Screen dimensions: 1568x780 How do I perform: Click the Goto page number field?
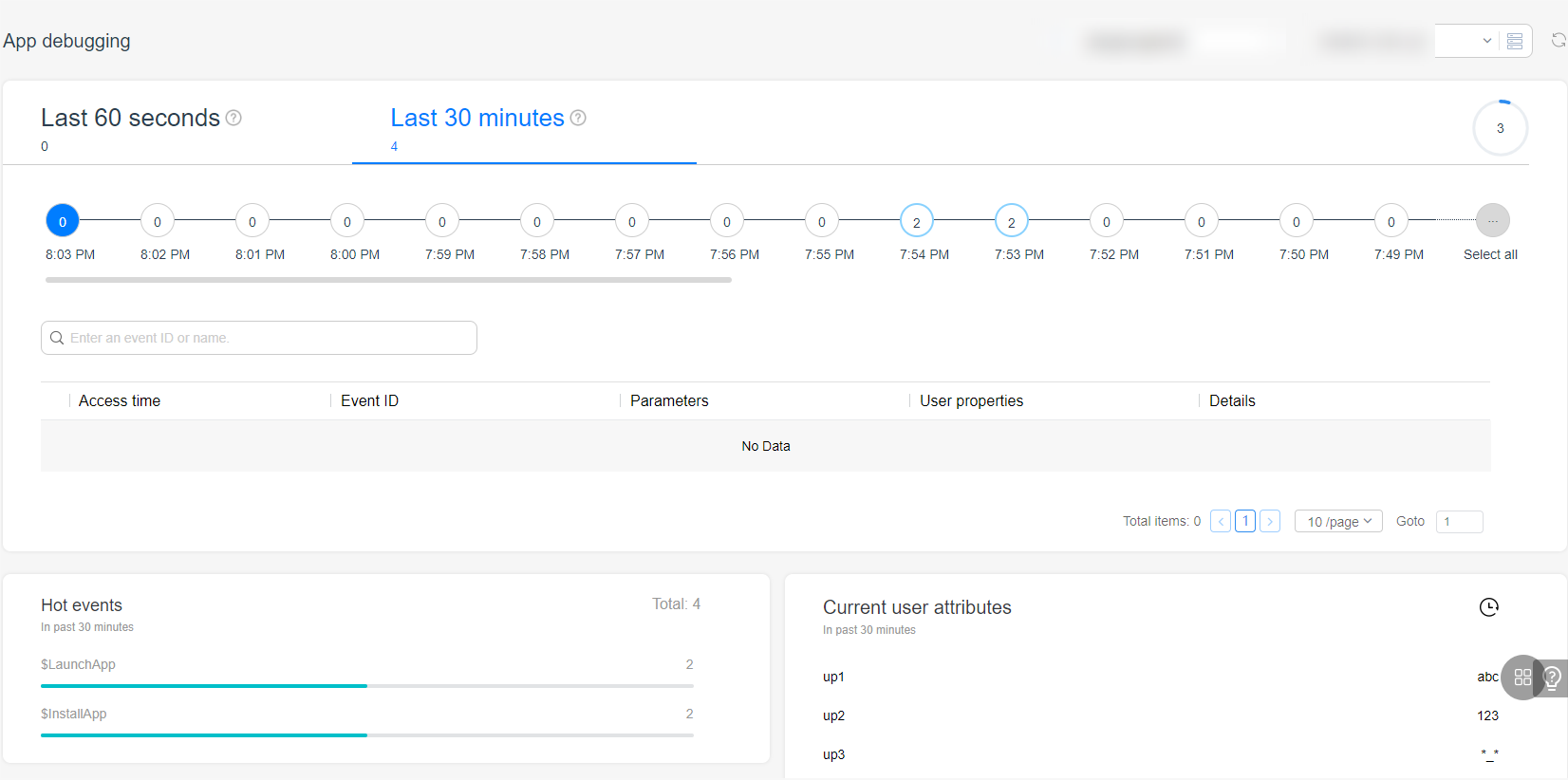1459,521
